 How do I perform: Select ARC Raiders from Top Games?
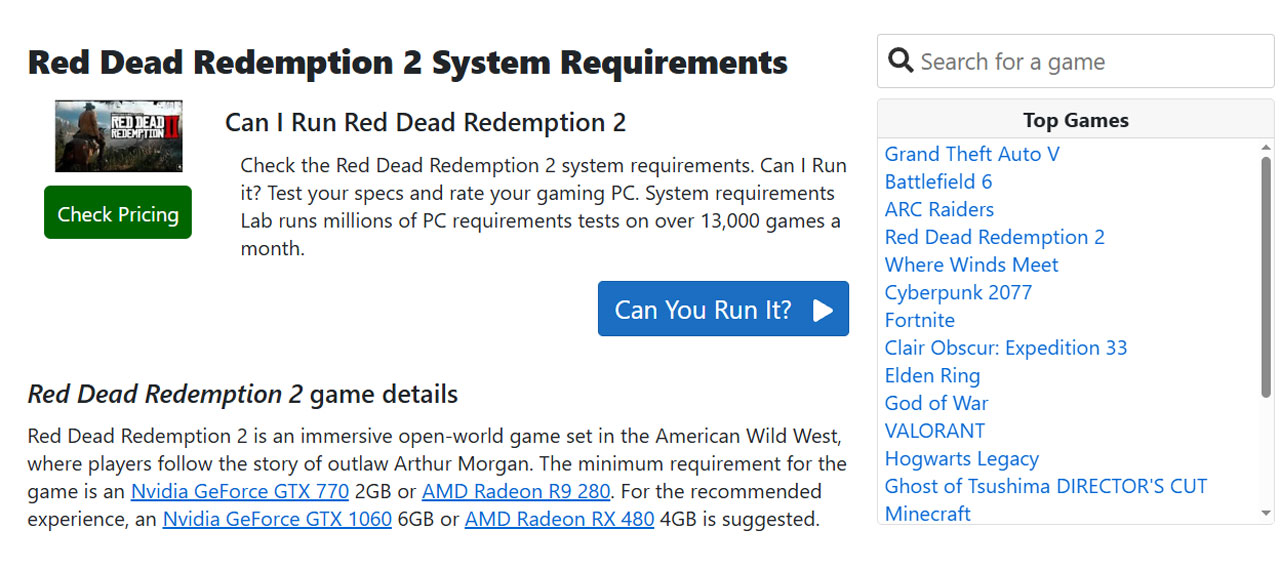[x=939, y=210]
